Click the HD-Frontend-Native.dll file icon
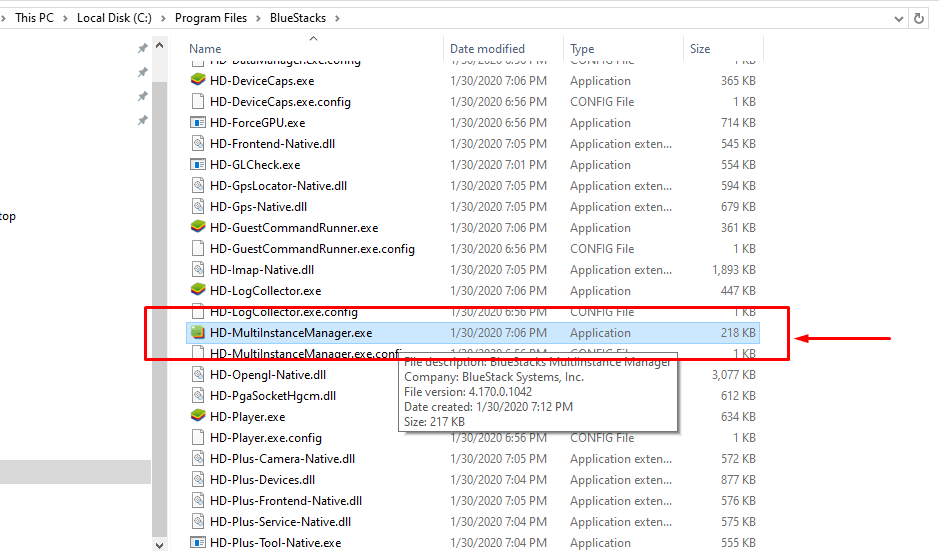This screenshot has height=551, width=939. tap(198, 144)
